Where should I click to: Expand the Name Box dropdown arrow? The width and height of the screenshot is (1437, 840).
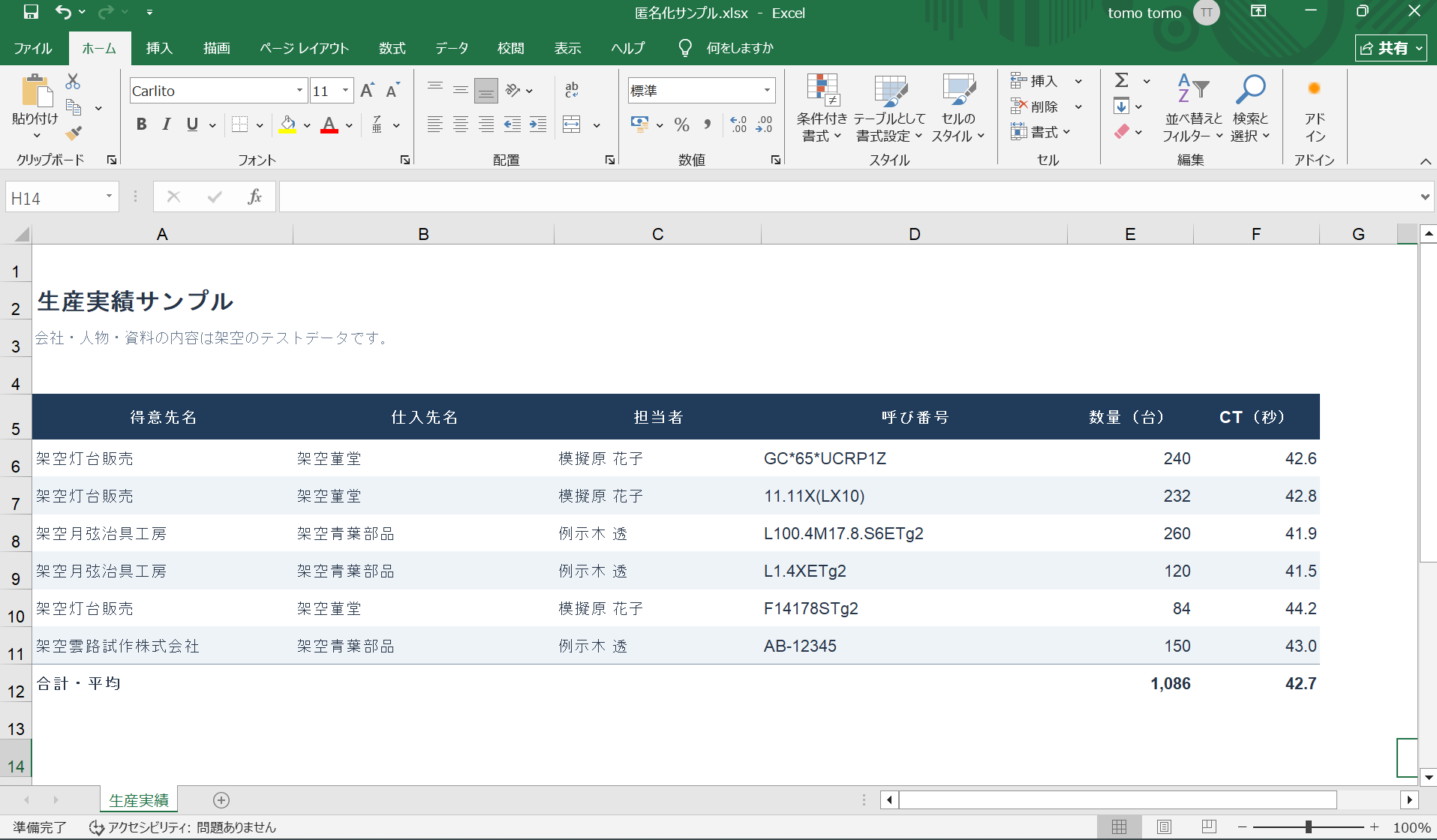tap(109, 196)
